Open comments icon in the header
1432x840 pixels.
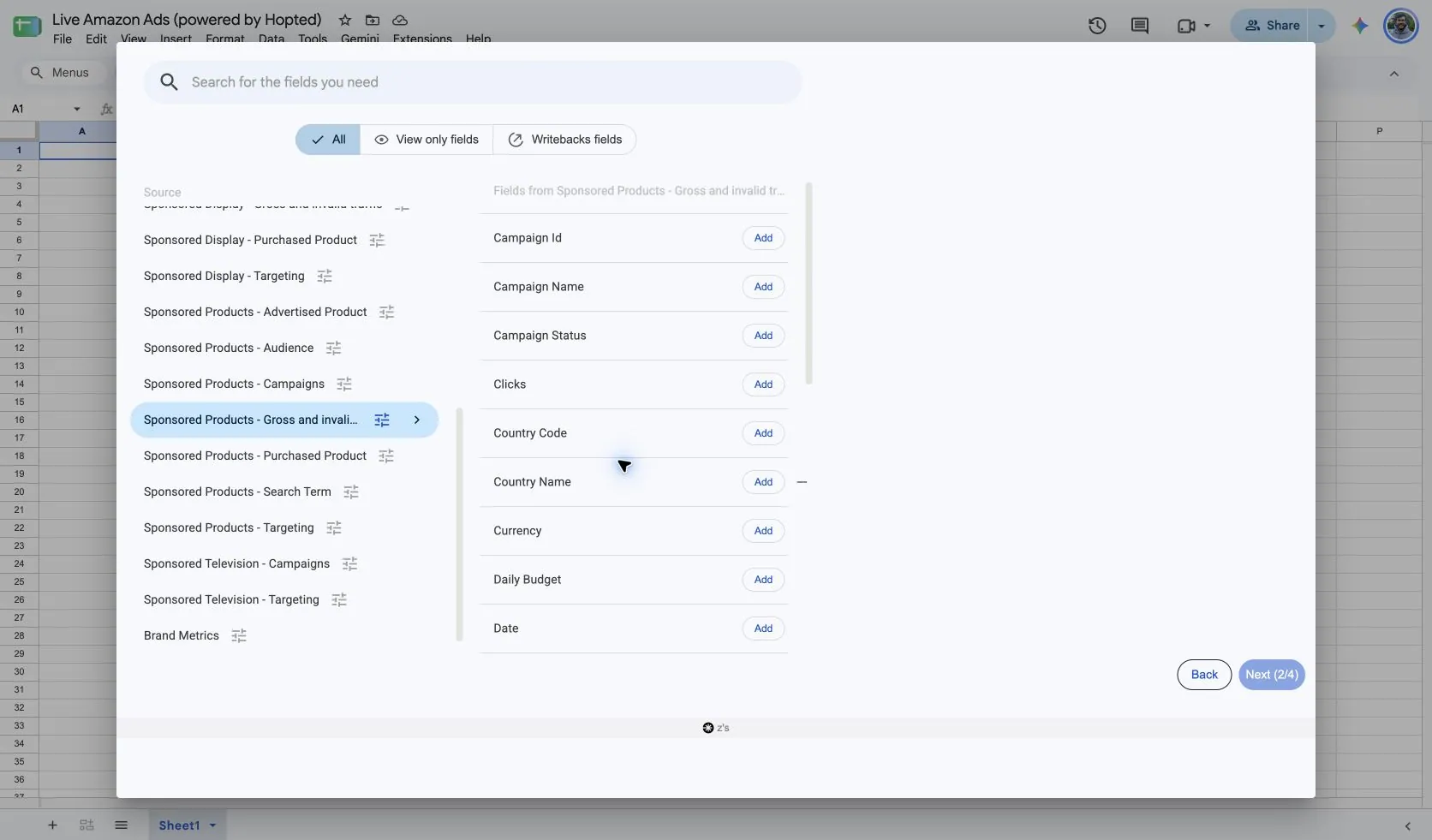click(1140, 26)
